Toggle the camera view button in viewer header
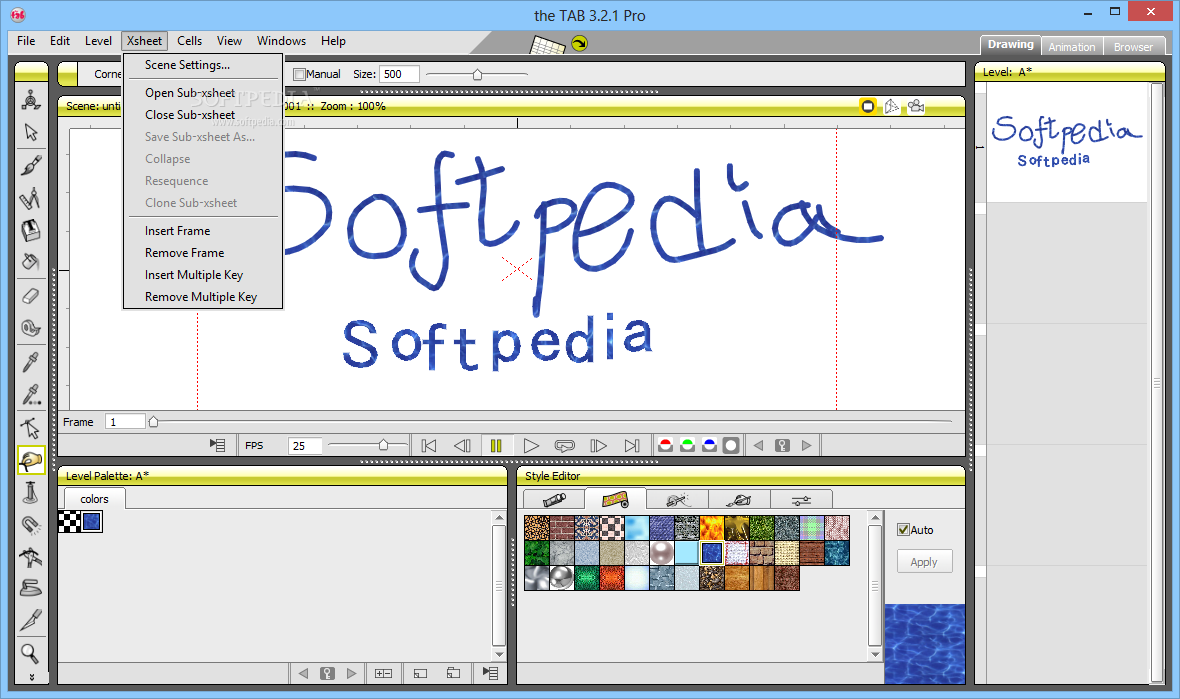Screen dimensions: 1180x699 pos(916,106)
